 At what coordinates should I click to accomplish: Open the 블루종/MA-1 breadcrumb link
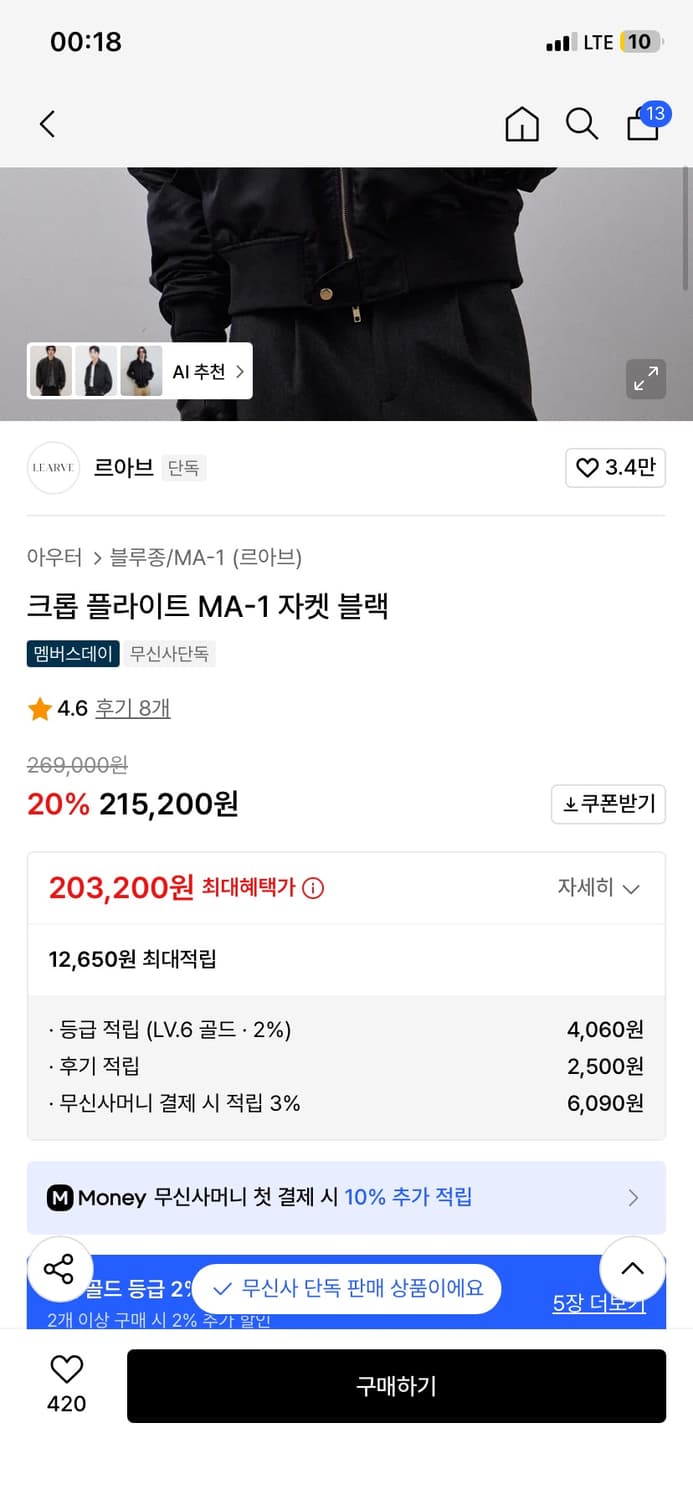pyautogui.click(x=157, y=557)
